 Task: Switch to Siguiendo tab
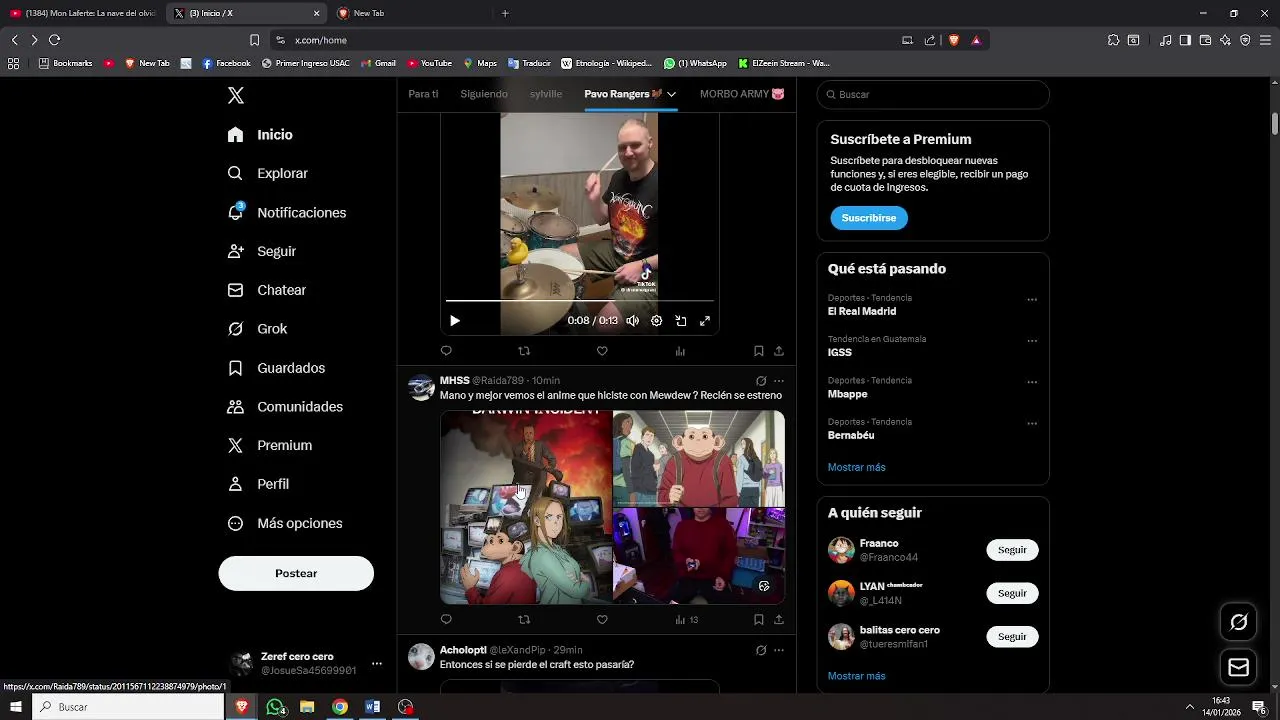(484, 94)
